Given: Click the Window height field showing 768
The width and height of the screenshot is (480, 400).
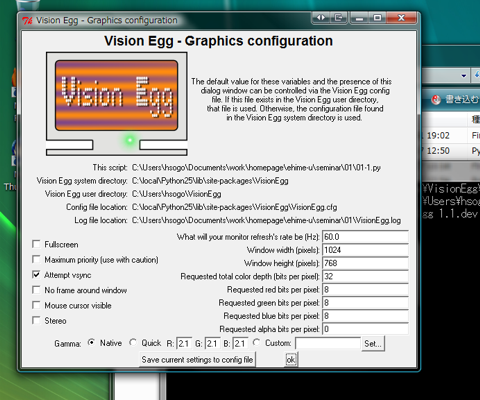Looking at the screenshot, I should (365, 263).
